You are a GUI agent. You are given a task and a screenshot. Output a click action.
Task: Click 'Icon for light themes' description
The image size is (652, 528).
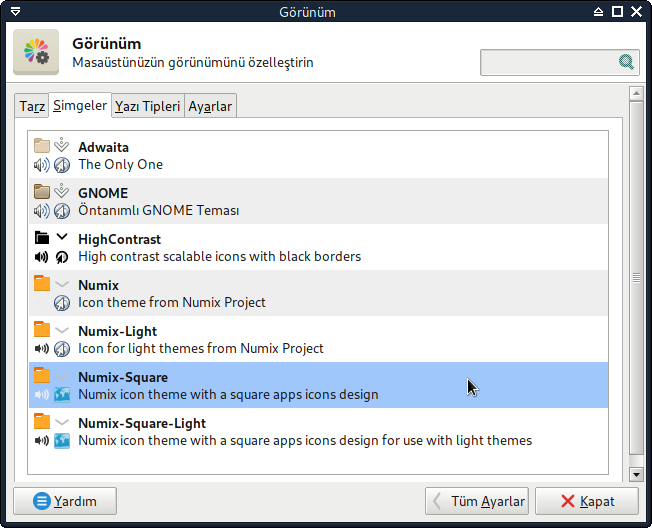(201, 349)
